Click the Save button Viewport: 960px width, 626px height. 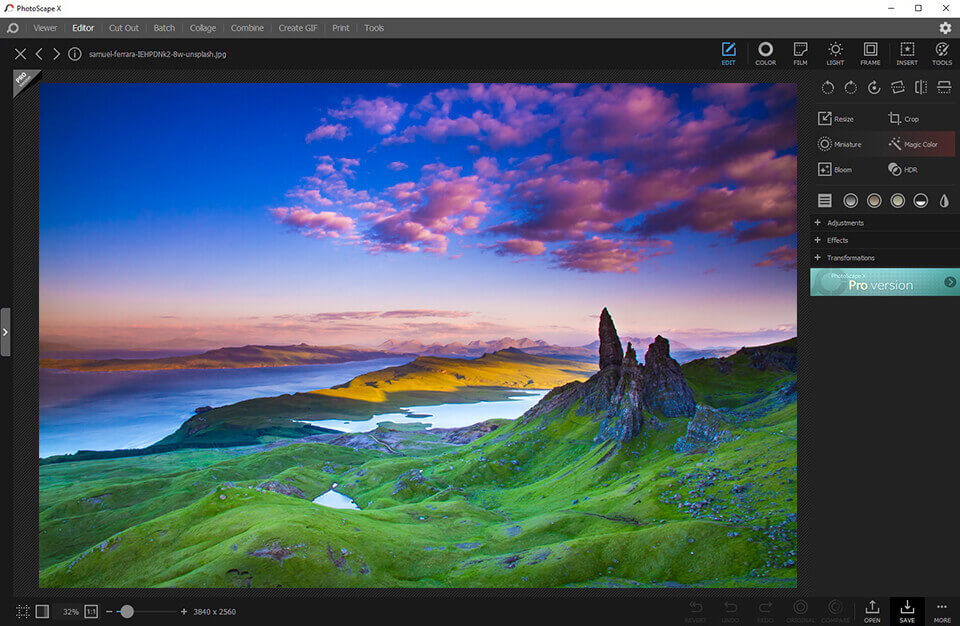[907, 611]
